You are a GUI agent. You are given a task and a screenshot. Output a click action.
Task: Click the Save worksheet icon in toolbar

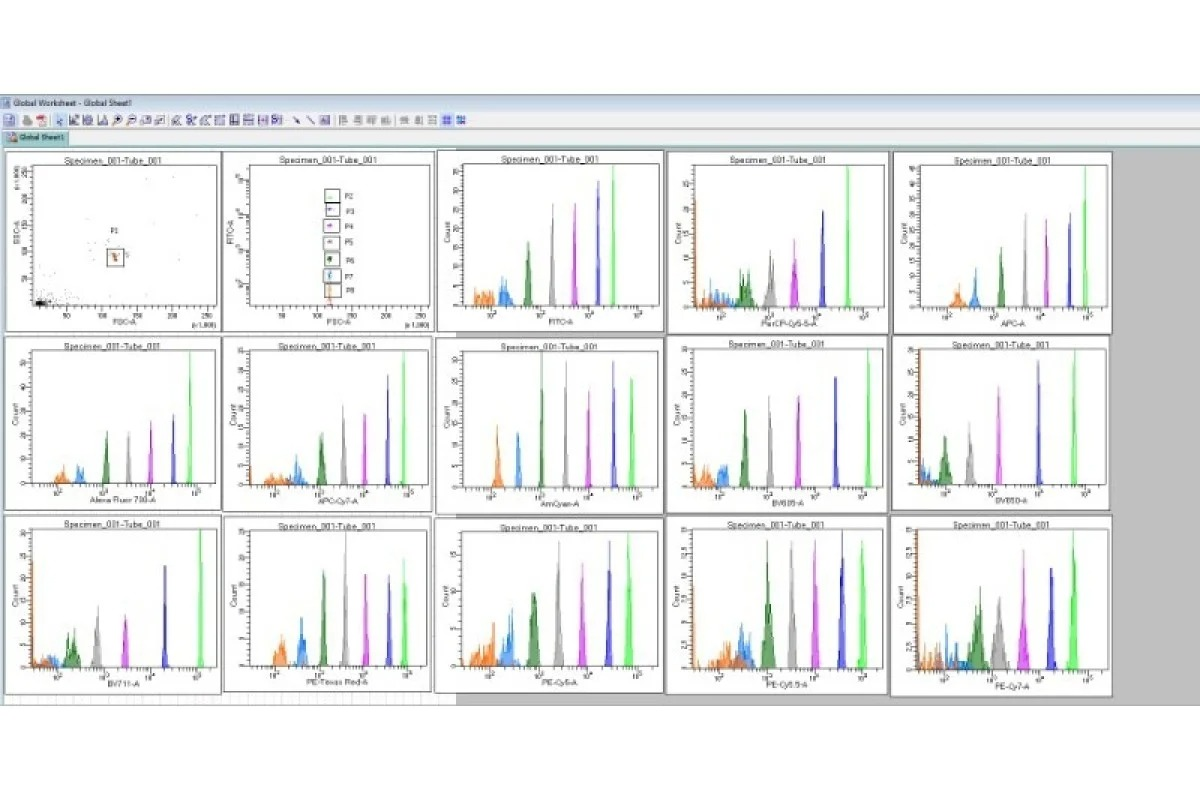coord(10,120)
